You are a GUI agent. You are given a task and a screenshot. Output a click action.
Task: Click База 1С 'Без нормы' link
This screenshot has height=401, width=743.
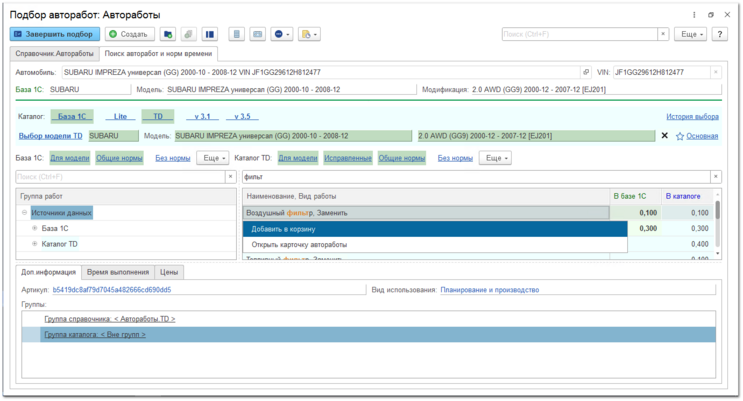click(x=172, y=158)
